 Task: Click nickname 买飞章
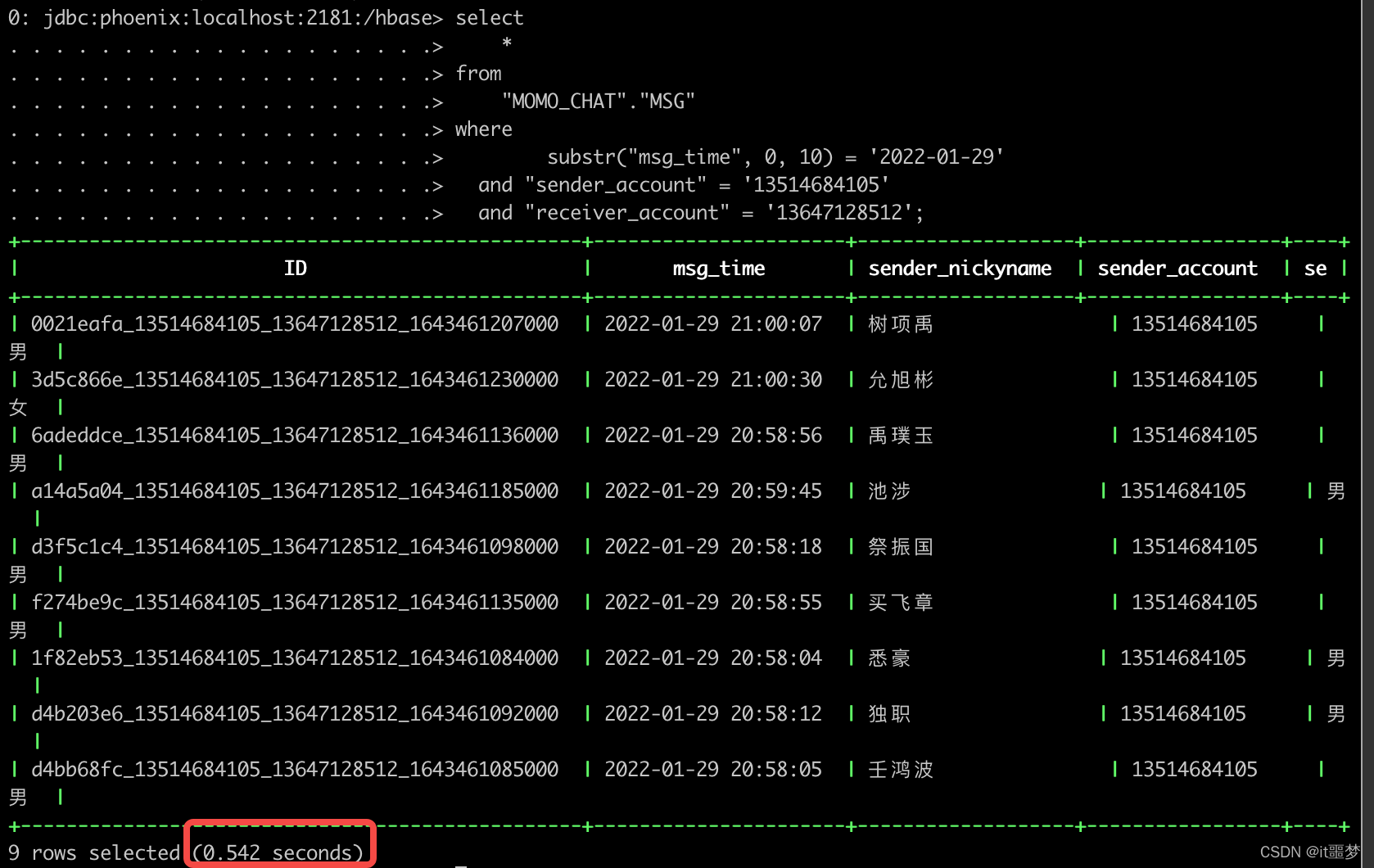coord(901,603)
